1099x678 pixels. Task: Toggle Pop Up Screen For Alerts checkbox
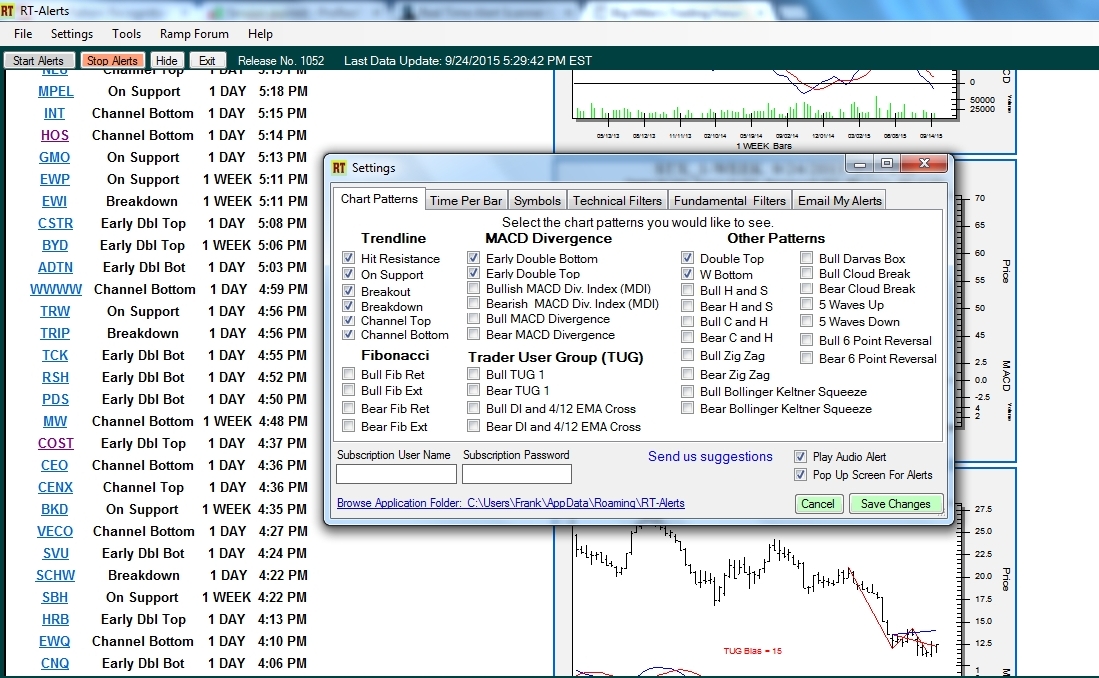800,475
